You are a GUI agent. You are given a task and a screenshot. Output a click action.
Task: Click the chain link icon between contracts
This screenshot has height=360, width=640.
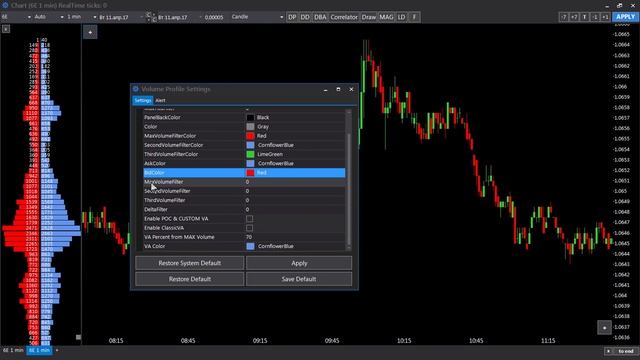point(151,17)
